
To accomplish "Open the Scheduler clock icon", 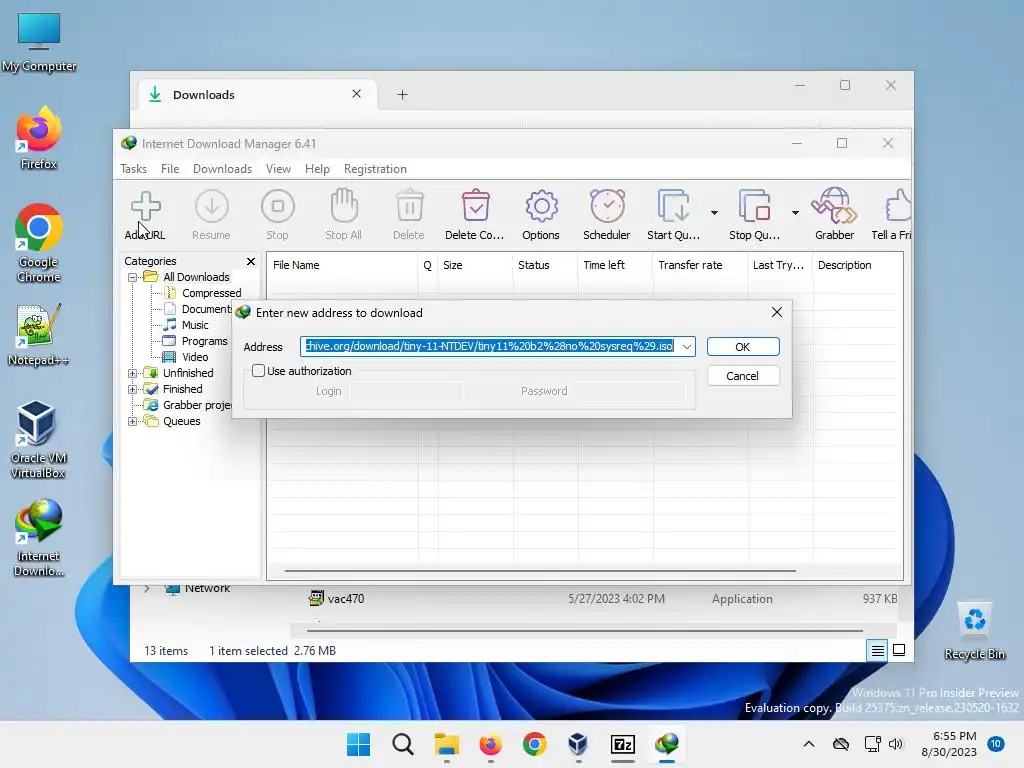I will [607, 206].
